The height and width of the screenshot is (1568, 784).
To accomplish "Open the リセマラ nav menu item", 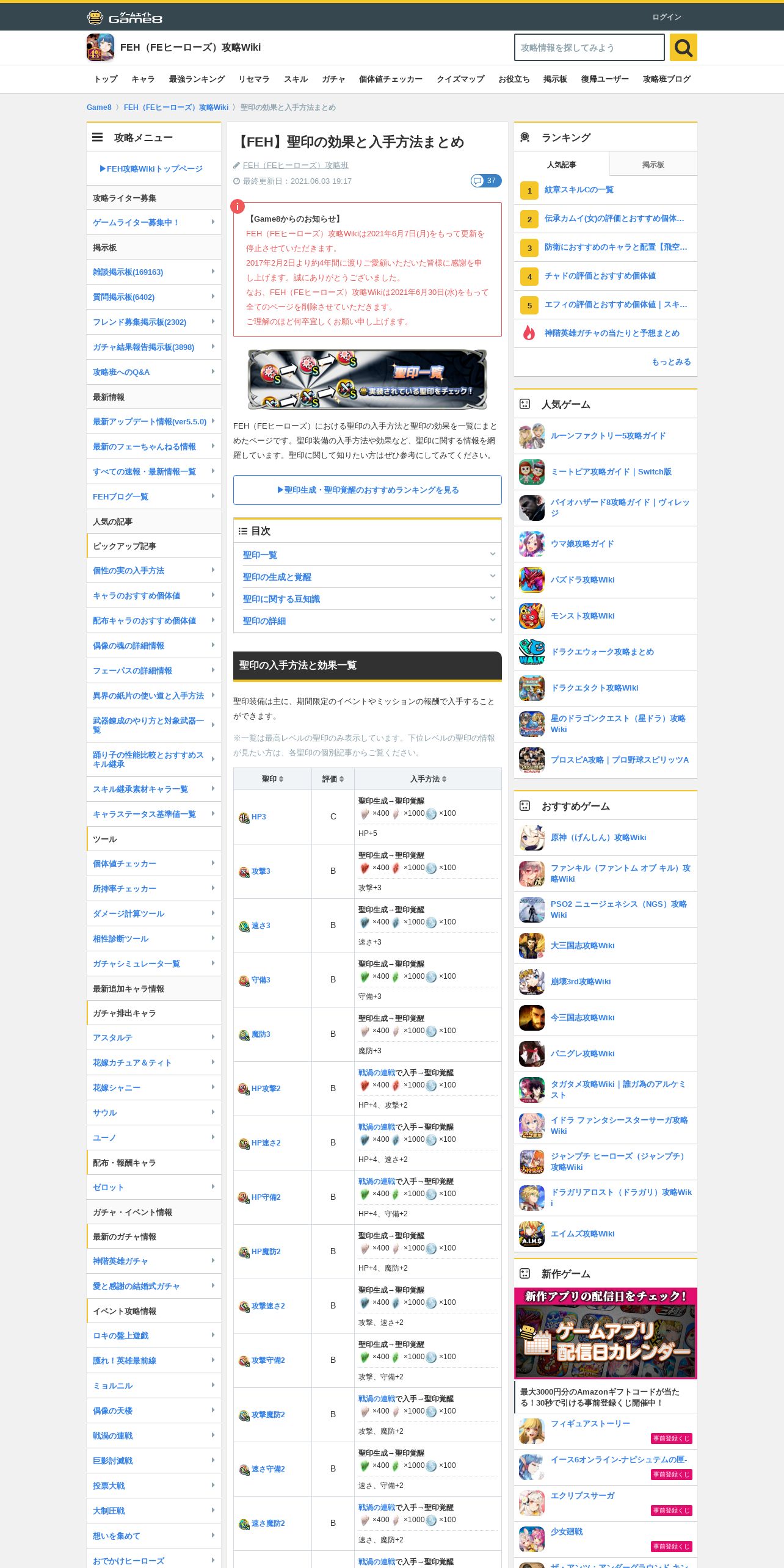I will click(x=254, y=79).
